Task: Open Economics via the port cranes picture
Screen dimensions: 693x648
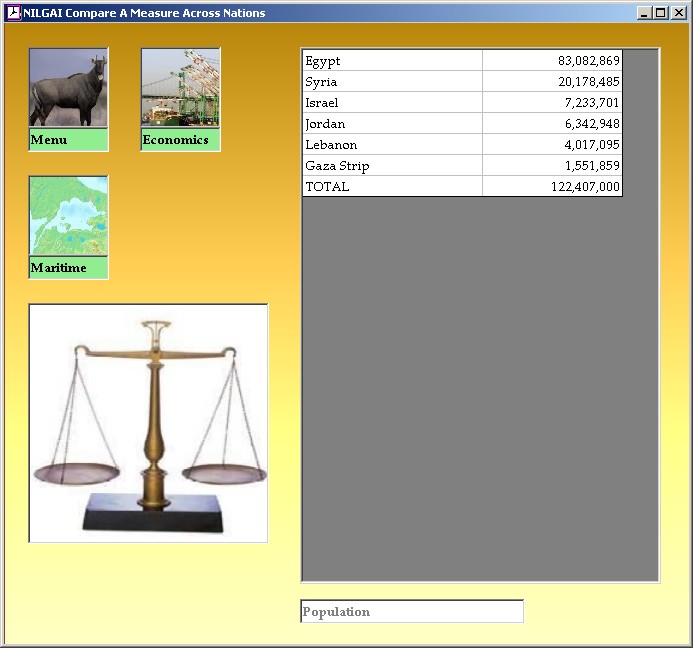Action: 180,89
